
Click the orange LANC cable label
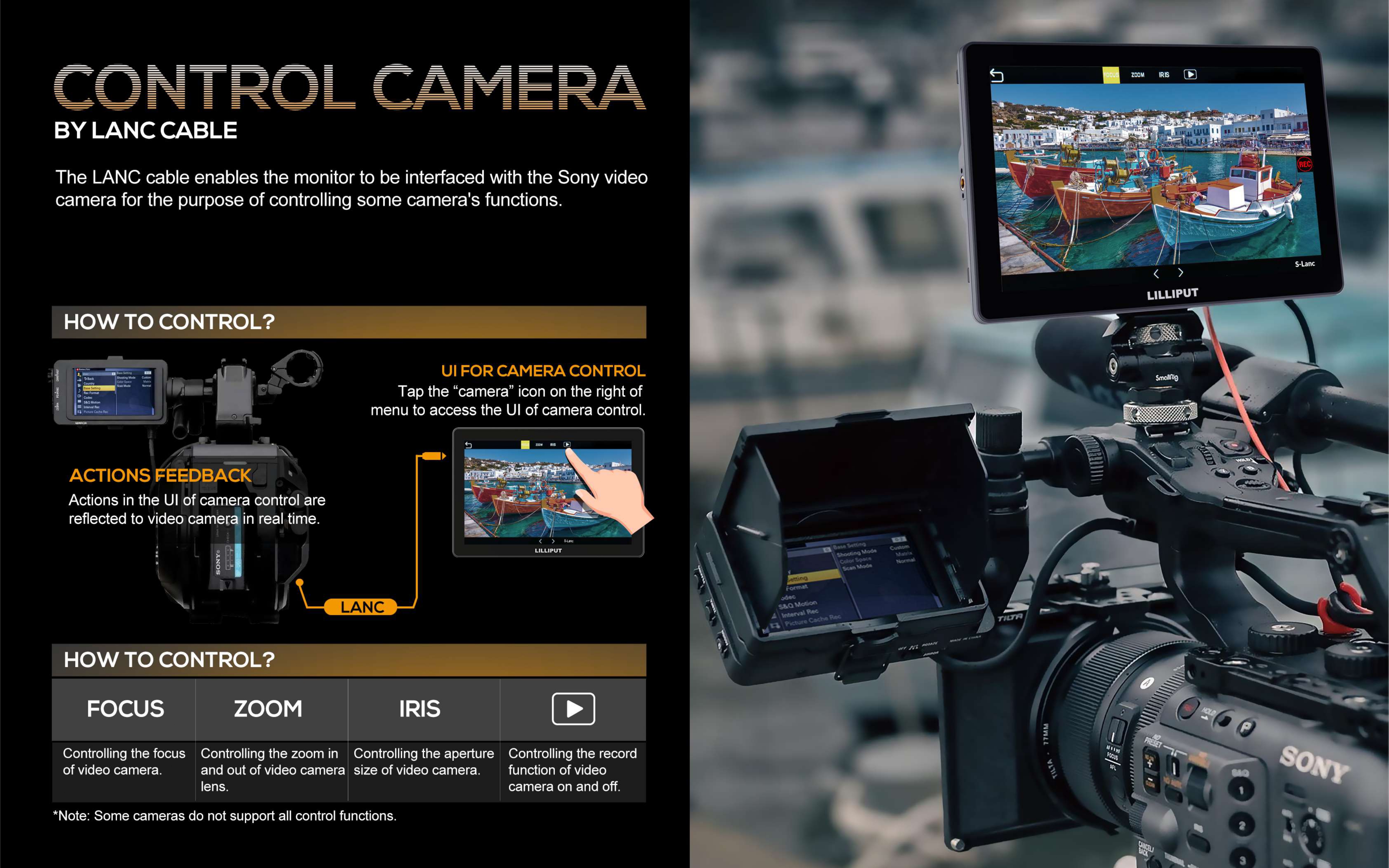[x=361, y=607]
